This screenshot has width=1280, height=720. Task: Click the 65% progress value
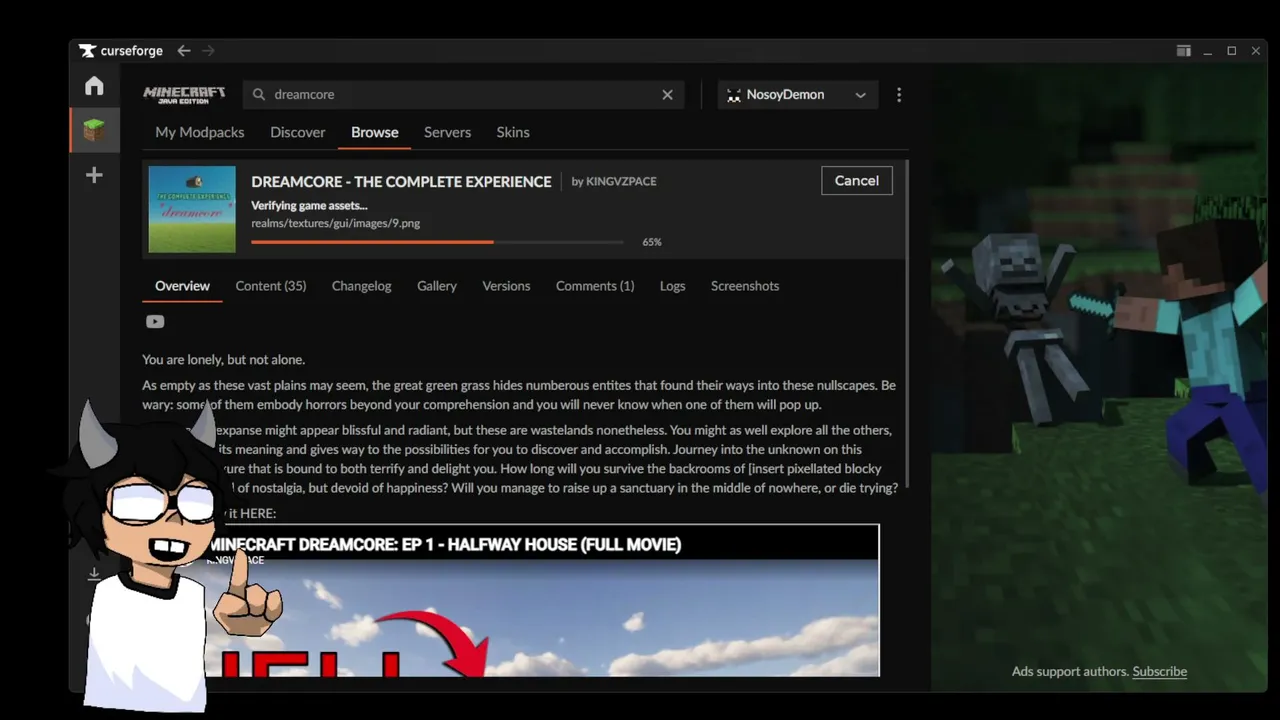[x=652, y=242]
